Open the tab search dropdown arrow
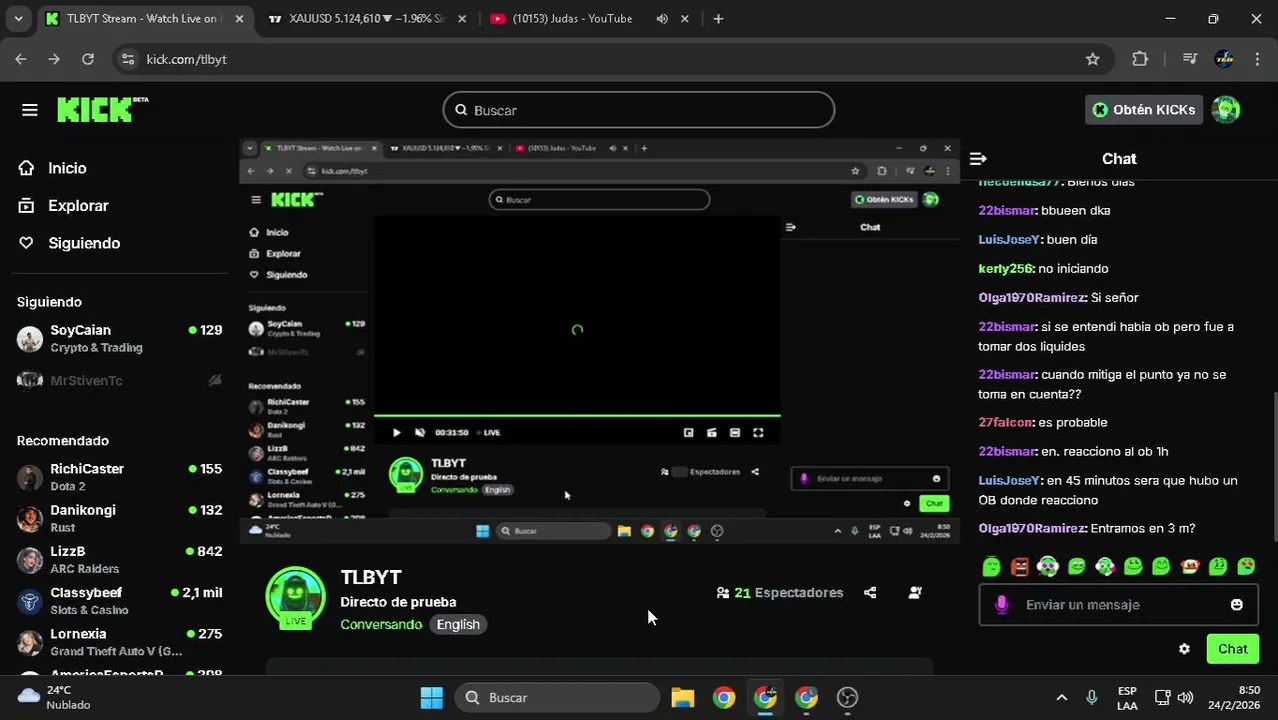Viewport: 1278px width, 720px height. [x=18, y=18]
